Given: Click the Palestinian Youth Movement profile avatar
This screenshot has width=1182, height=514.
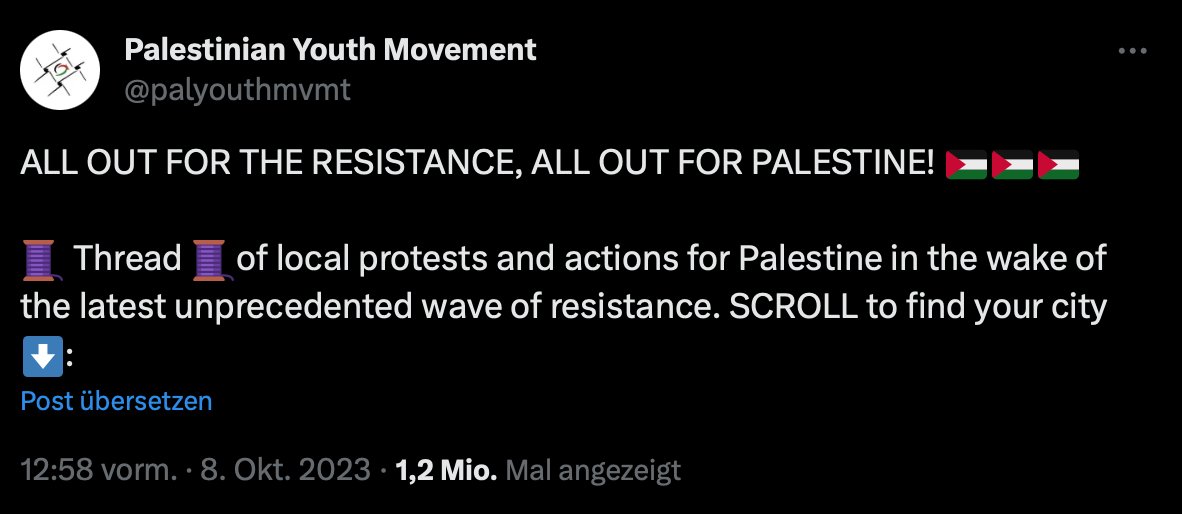Looking at the screenshot, I should pos(61,69).
